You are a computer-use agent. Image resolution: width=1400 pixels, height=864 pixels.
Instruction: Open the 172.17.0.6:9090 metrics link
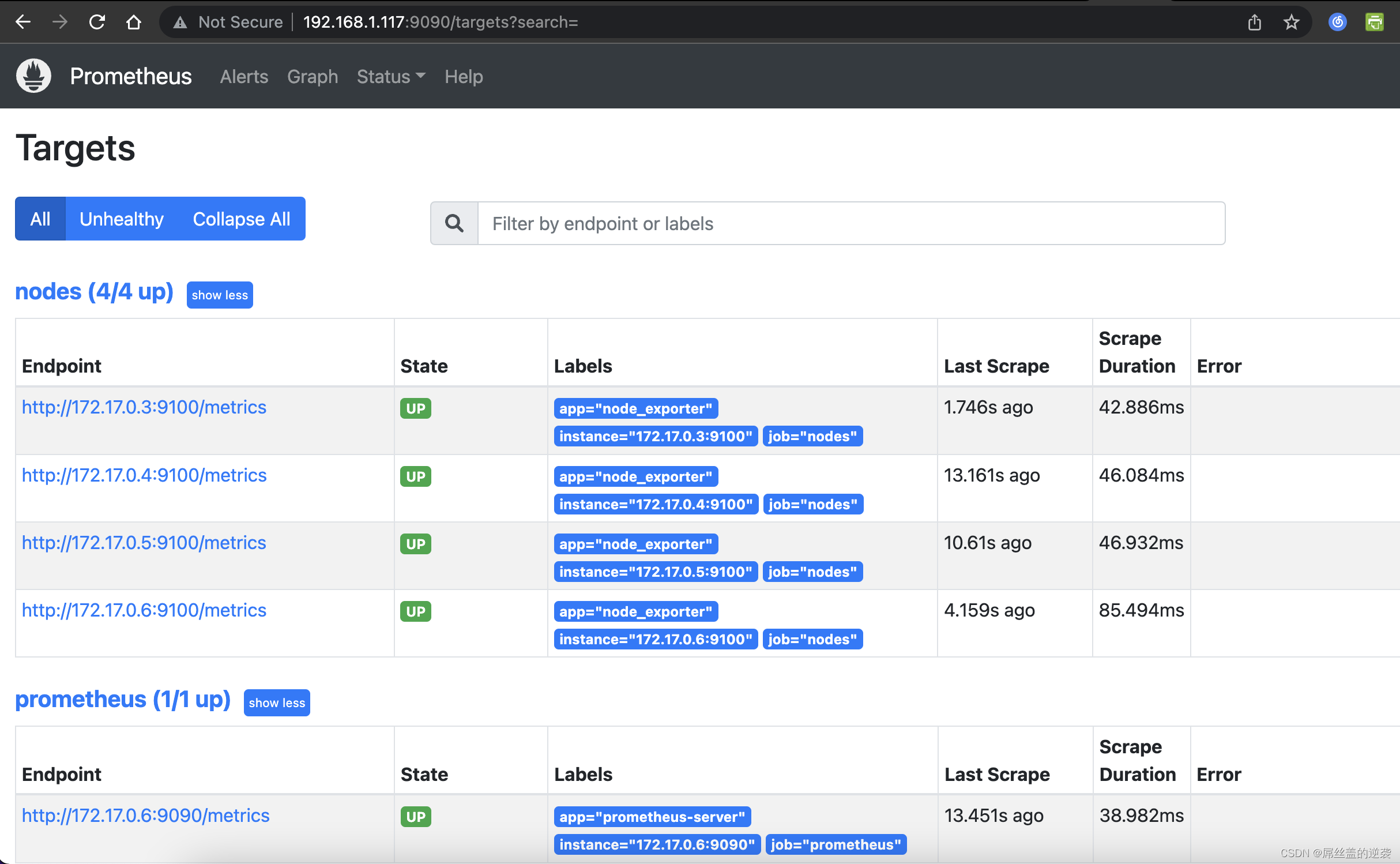pos(146,815)
